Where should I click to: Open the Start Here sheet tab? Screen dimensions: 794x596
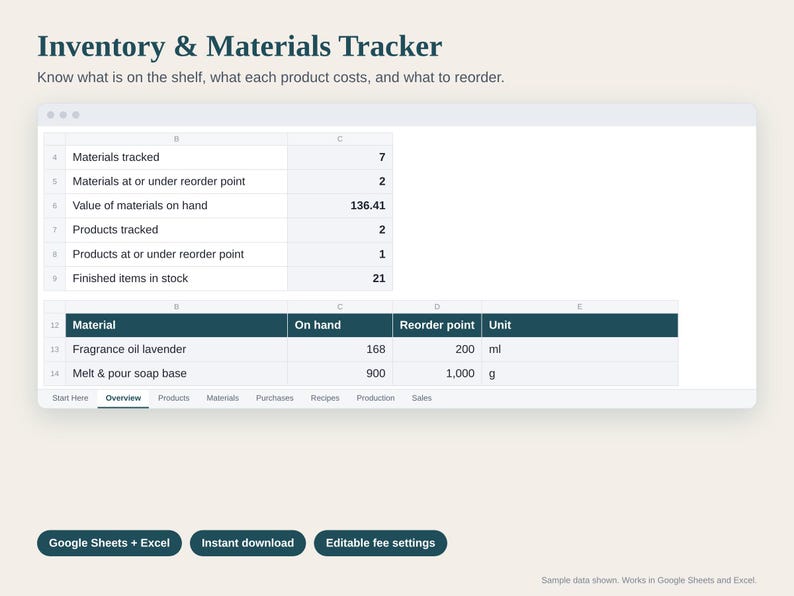[70, 398]
